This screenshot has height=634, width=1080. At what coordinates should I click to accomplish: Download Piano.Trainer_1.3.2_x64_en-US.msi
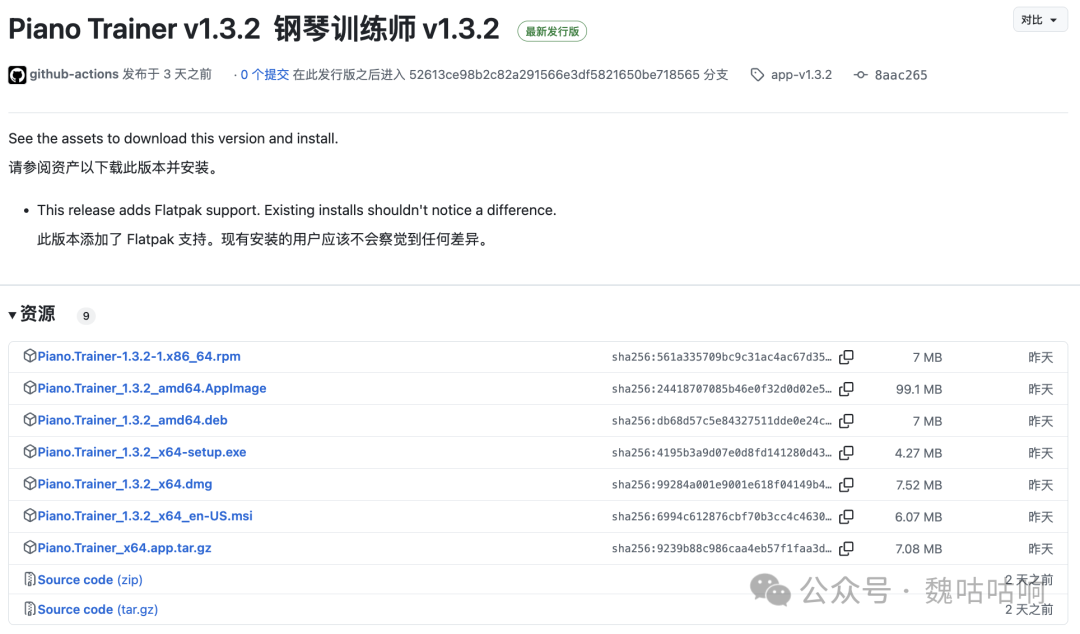click(145, 515)
